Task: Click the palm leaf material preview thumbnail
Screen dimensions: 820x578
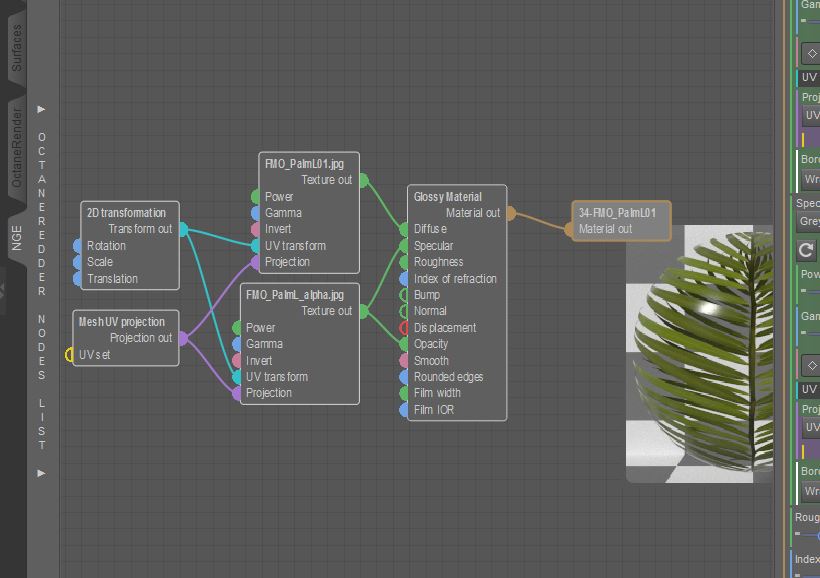Action: [x=700, y=354]
